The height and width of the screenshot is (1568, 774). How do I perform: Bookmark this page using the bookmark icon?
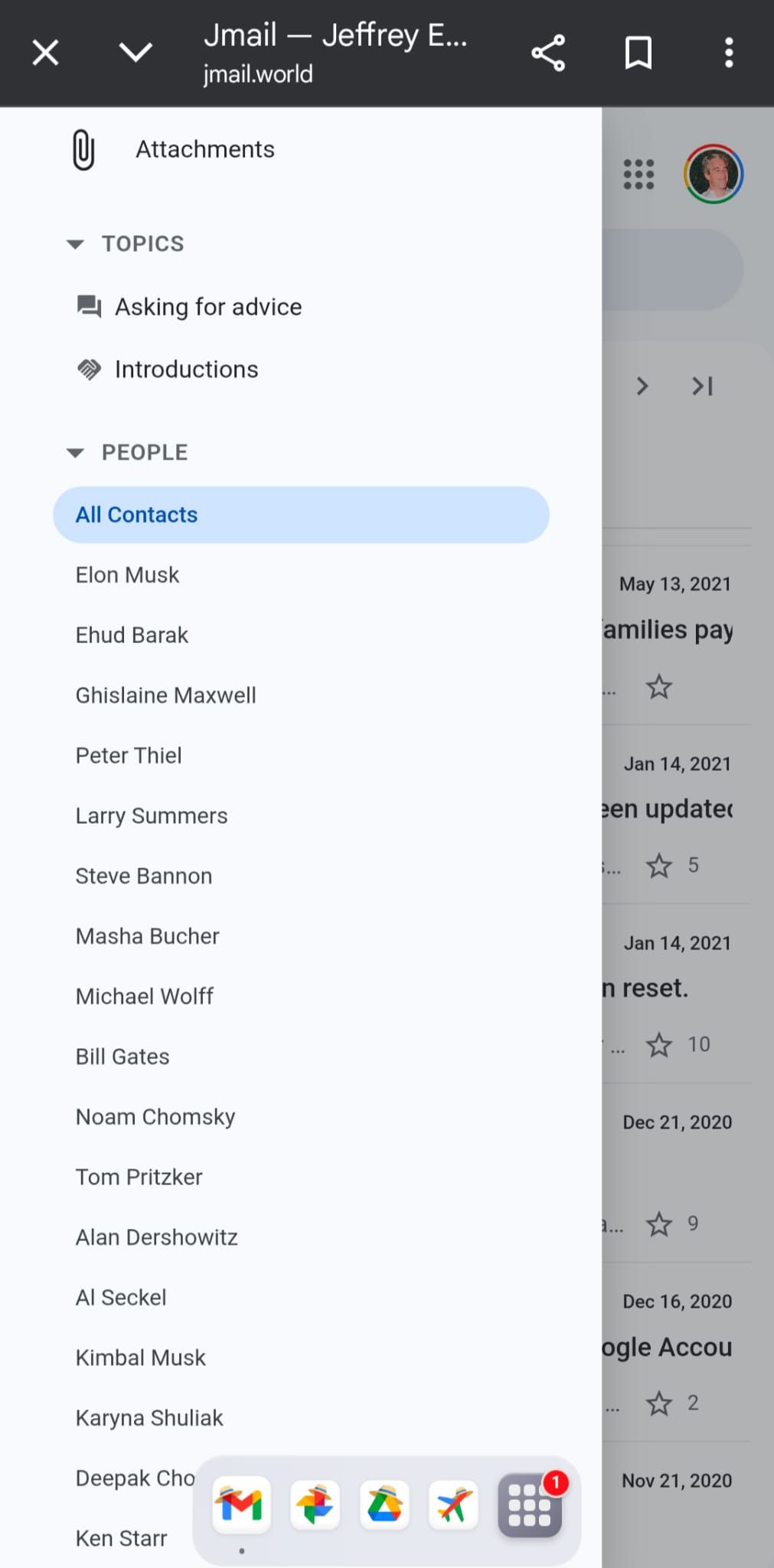pyautogui.click(x=638, y=54)
